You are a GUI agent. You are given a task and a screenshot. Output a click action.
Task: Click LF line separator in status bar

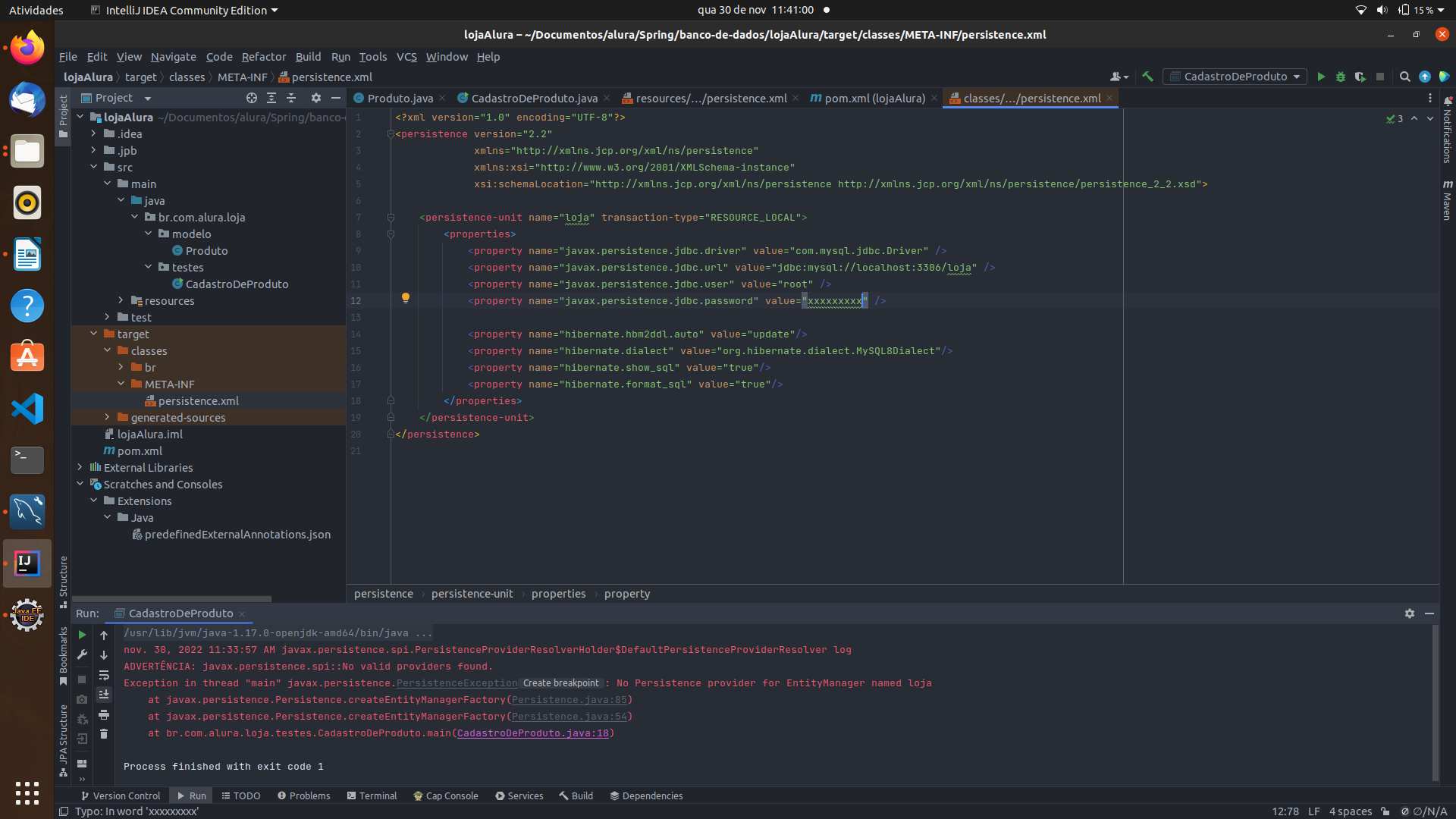pyautogui.click(x=1314, y=811)
